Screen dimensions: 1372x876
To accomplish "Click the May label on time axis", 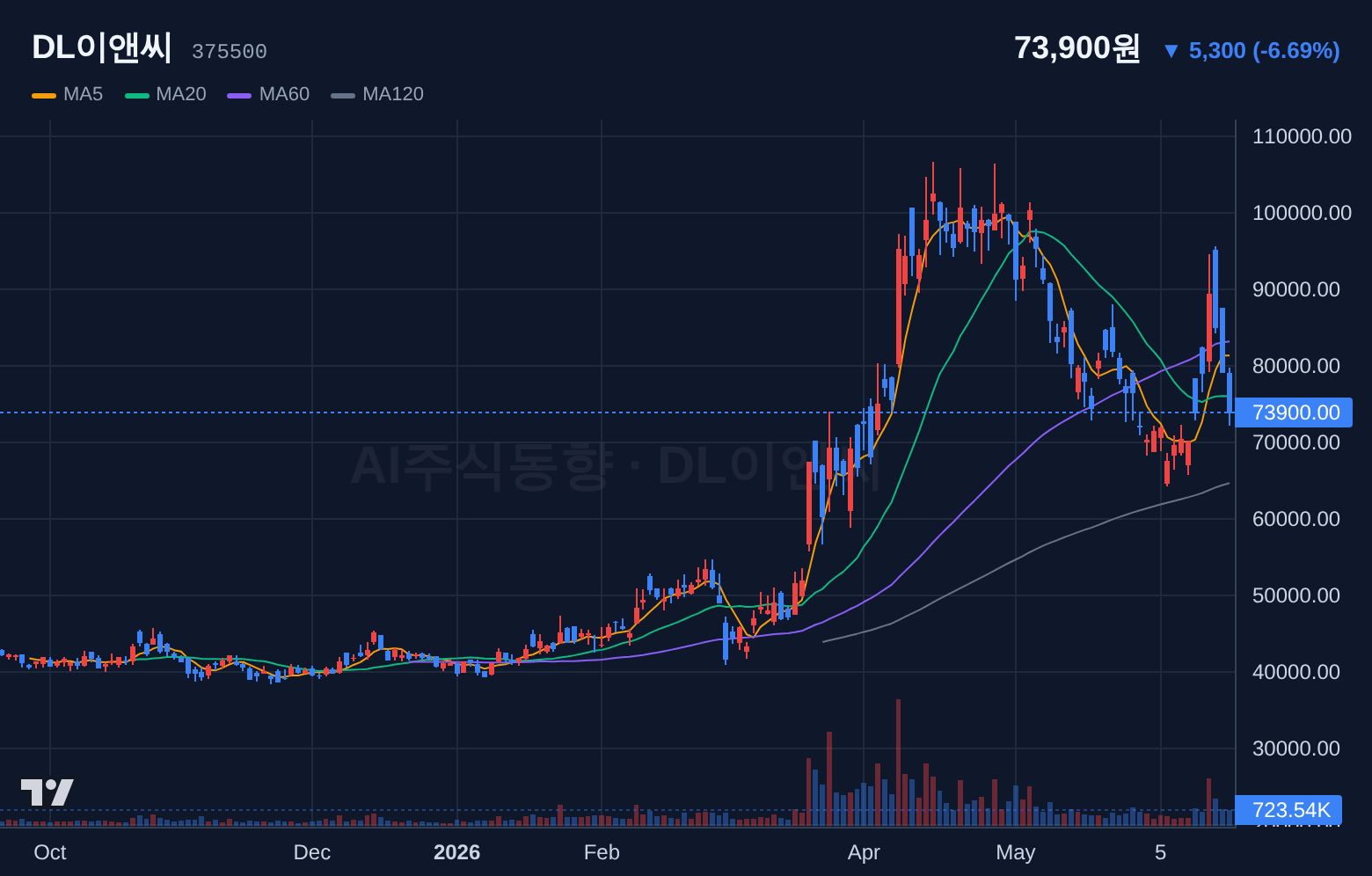I will point(1016,852).
